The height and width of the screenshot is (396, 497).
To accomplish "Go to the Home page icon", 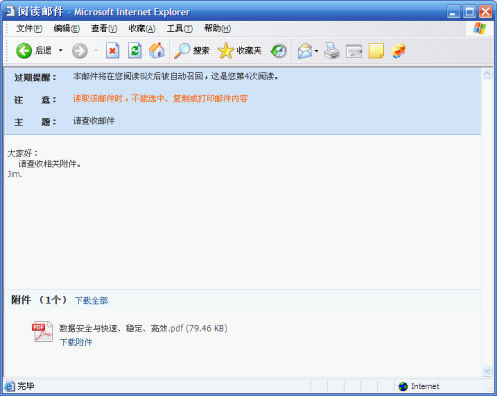I will pyautogui.click(x=157, y=51).
